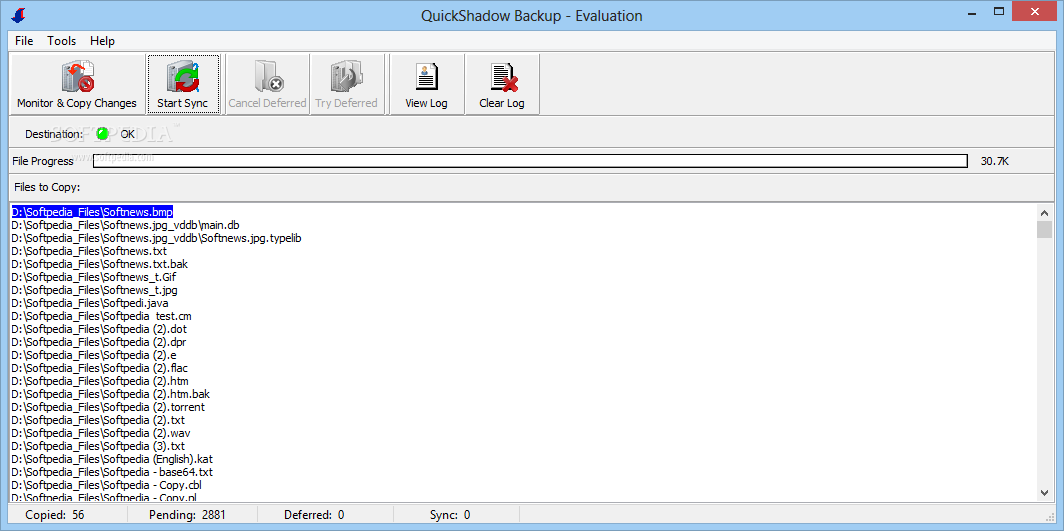Viewport: 1064px width, 531px height.
Task: Click the 30.7K progress size value
Action: 995,161
